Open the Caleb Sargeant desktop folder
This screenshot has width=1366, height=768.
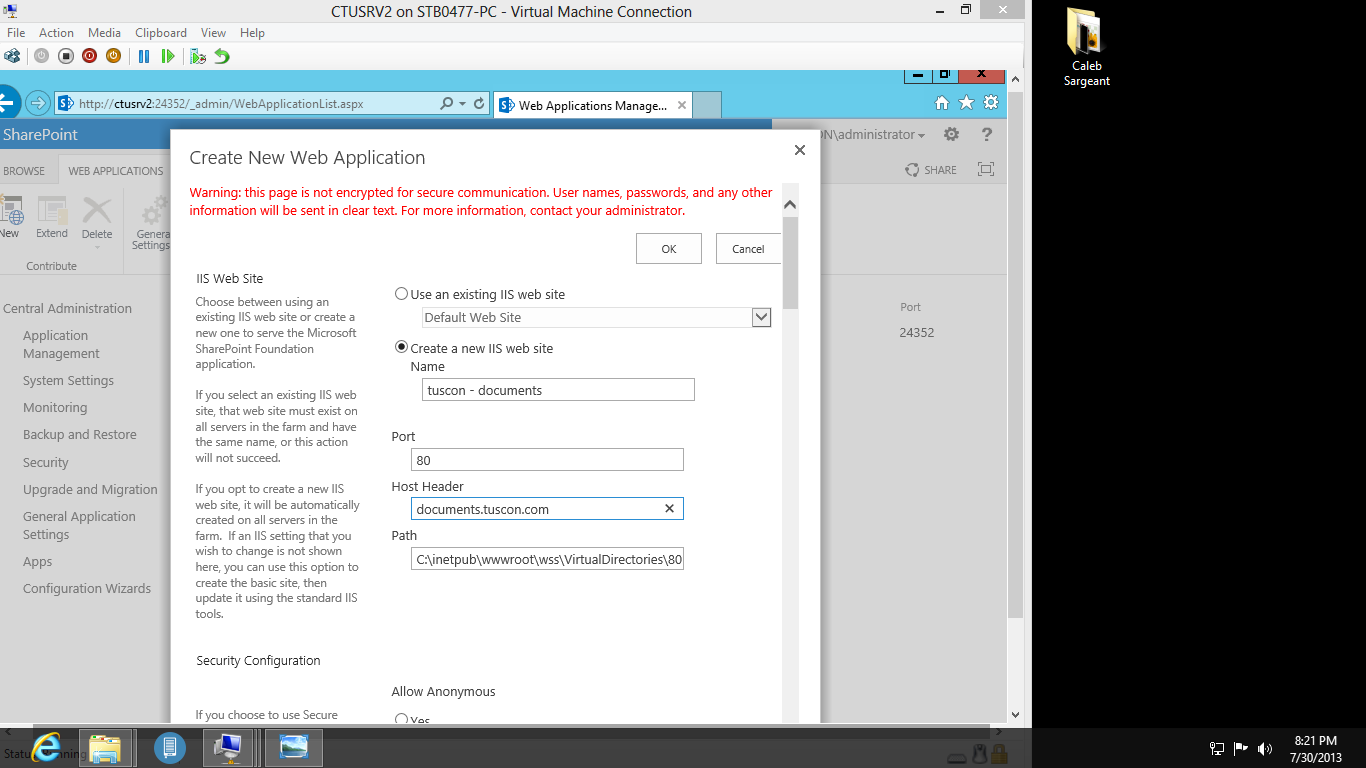click(1087, 48)
